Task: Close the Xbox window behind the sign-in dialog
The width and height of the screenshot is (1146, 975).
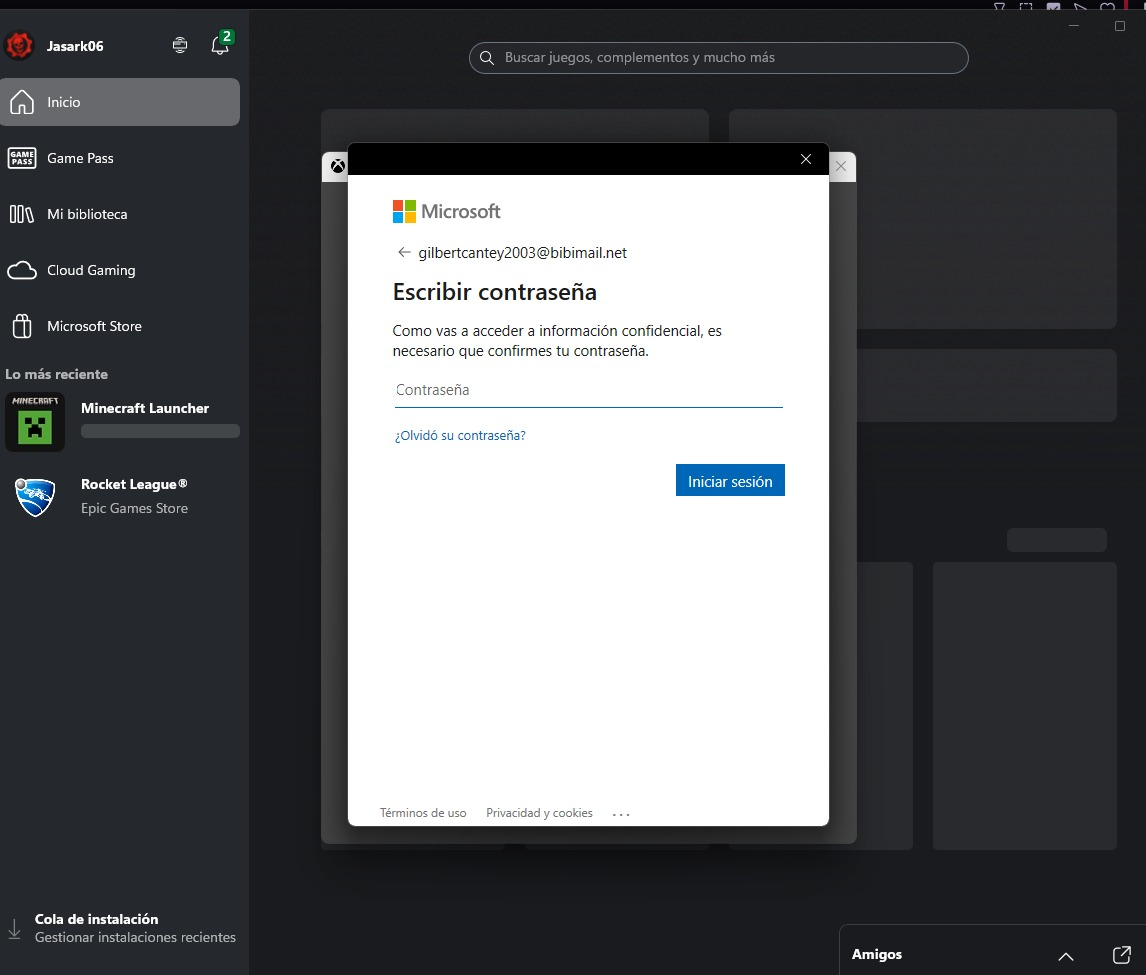Action: (841, 166)
